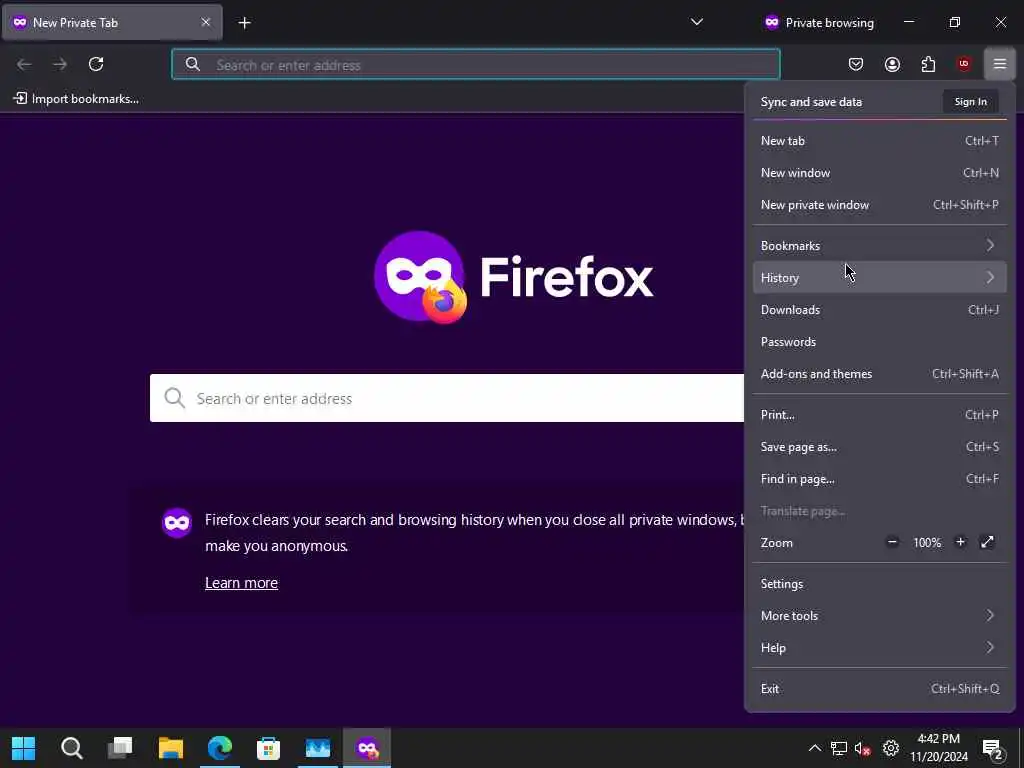Focus the URL address bar

point(475,65)
